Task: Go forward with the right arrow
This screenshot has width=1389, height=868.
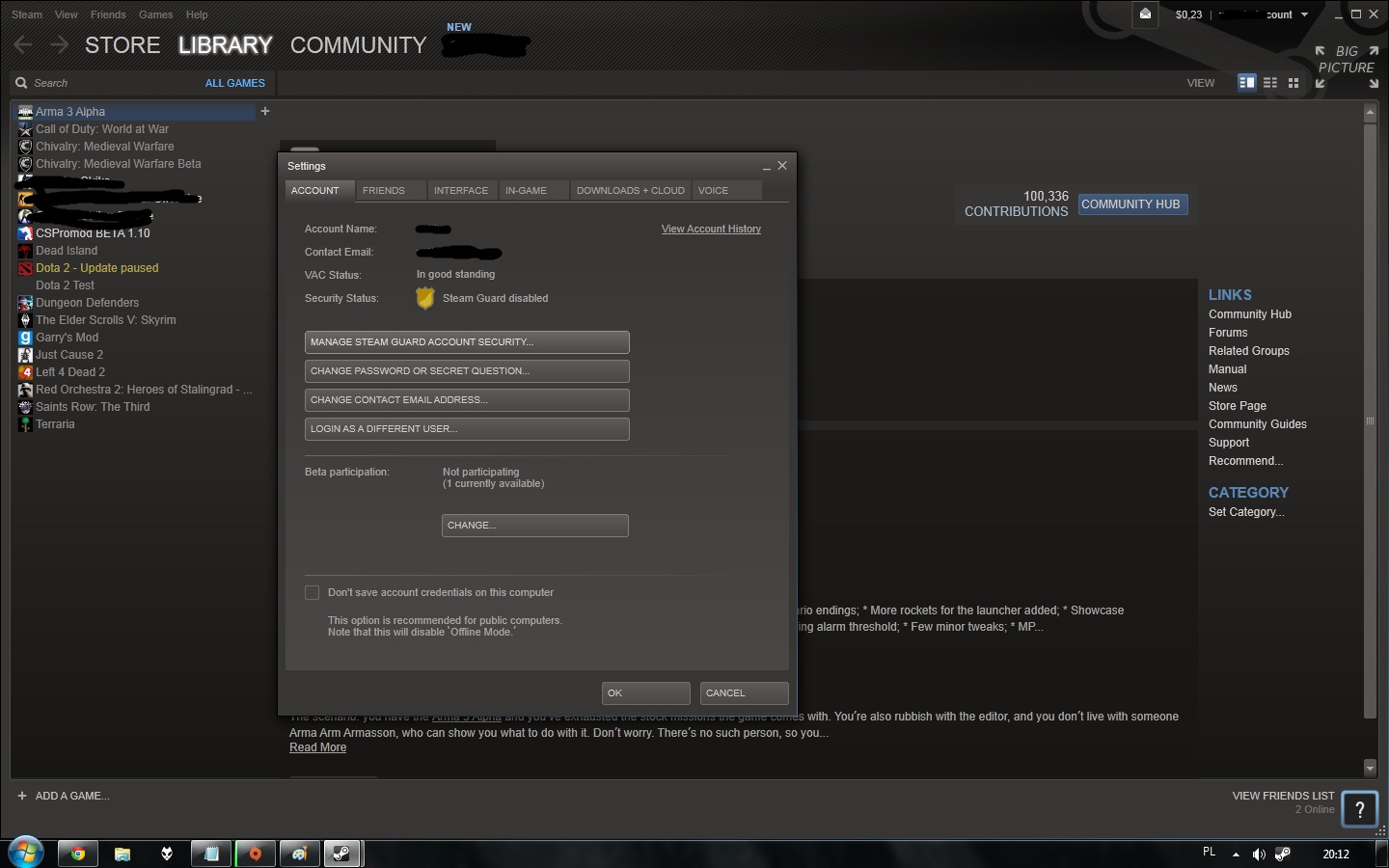Action: (60, 44)
